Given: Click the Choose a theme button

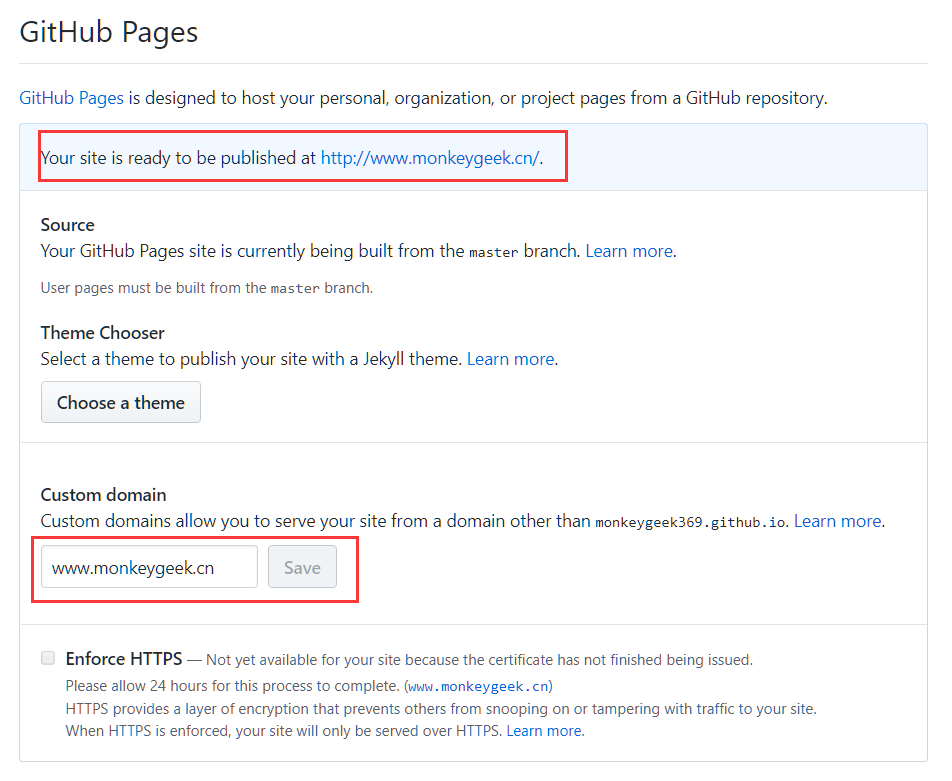Looking at the screenshot, I should 121,402.
